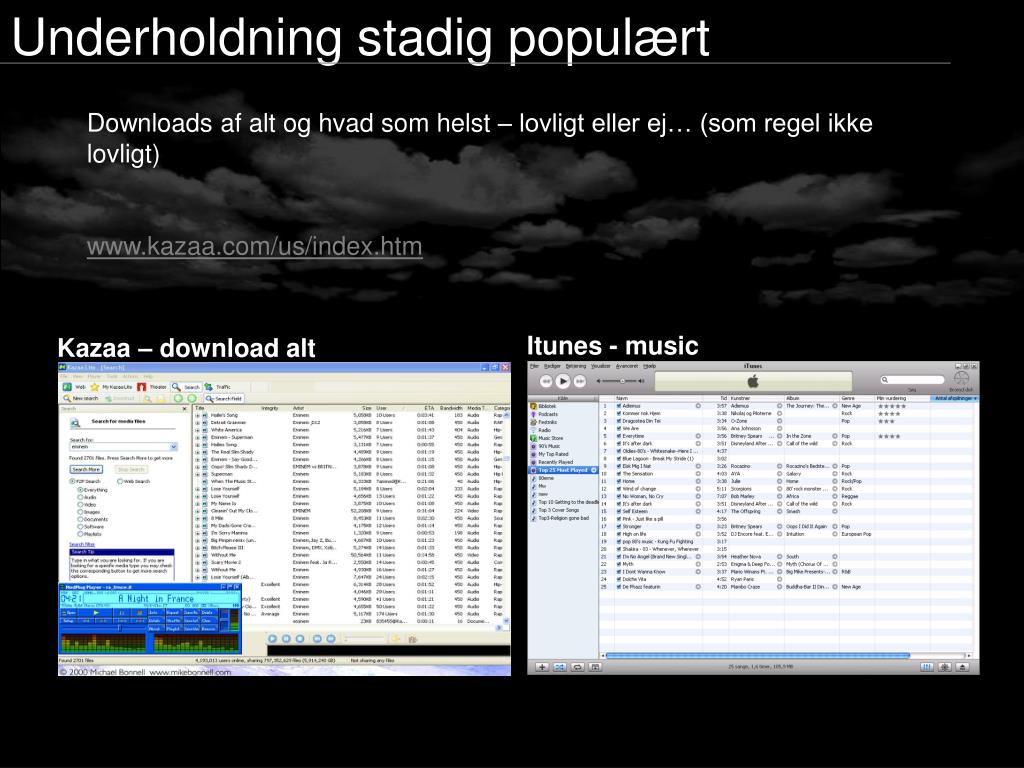Viewport: 1024px width, 768px height.
Task: Open the Theater toolbar icon in Kazaa
Action: pyautogui.click(x=142, y=387)
